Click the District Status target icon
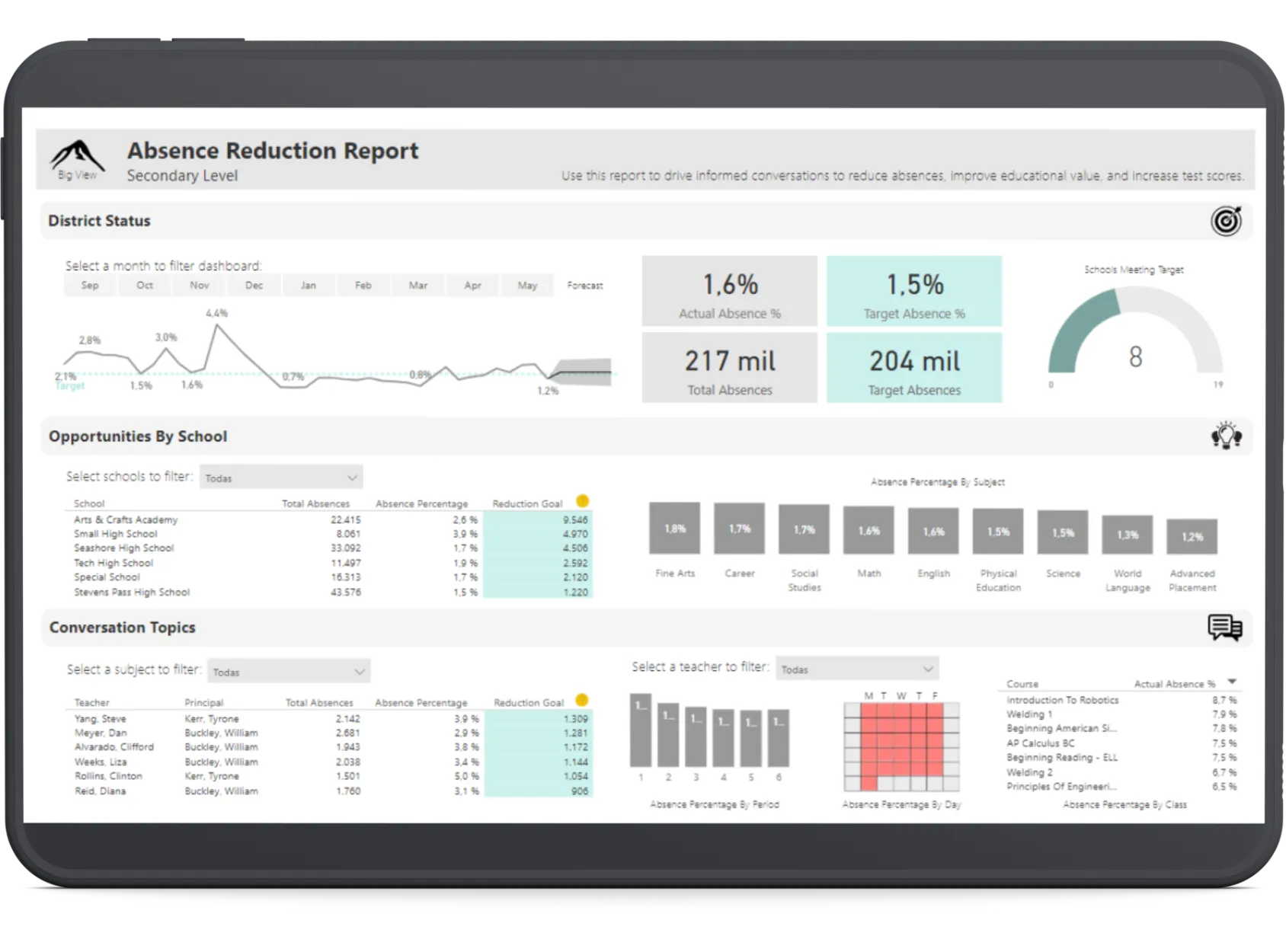This screenshot has height=952, width=1286. (x=1226, y=221)
